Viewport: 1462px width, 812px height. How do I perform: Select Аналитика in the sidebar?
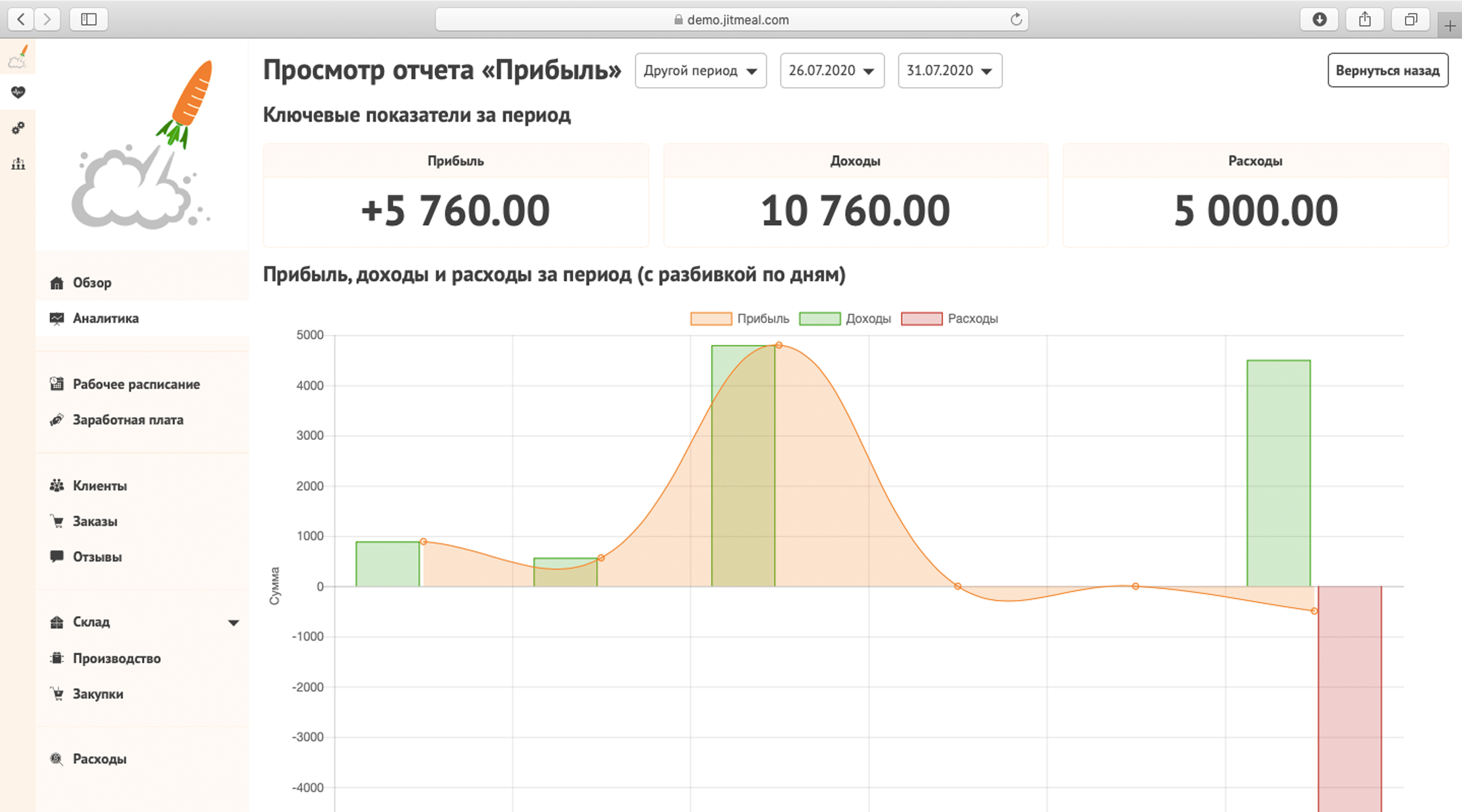(x=106, y=318)
